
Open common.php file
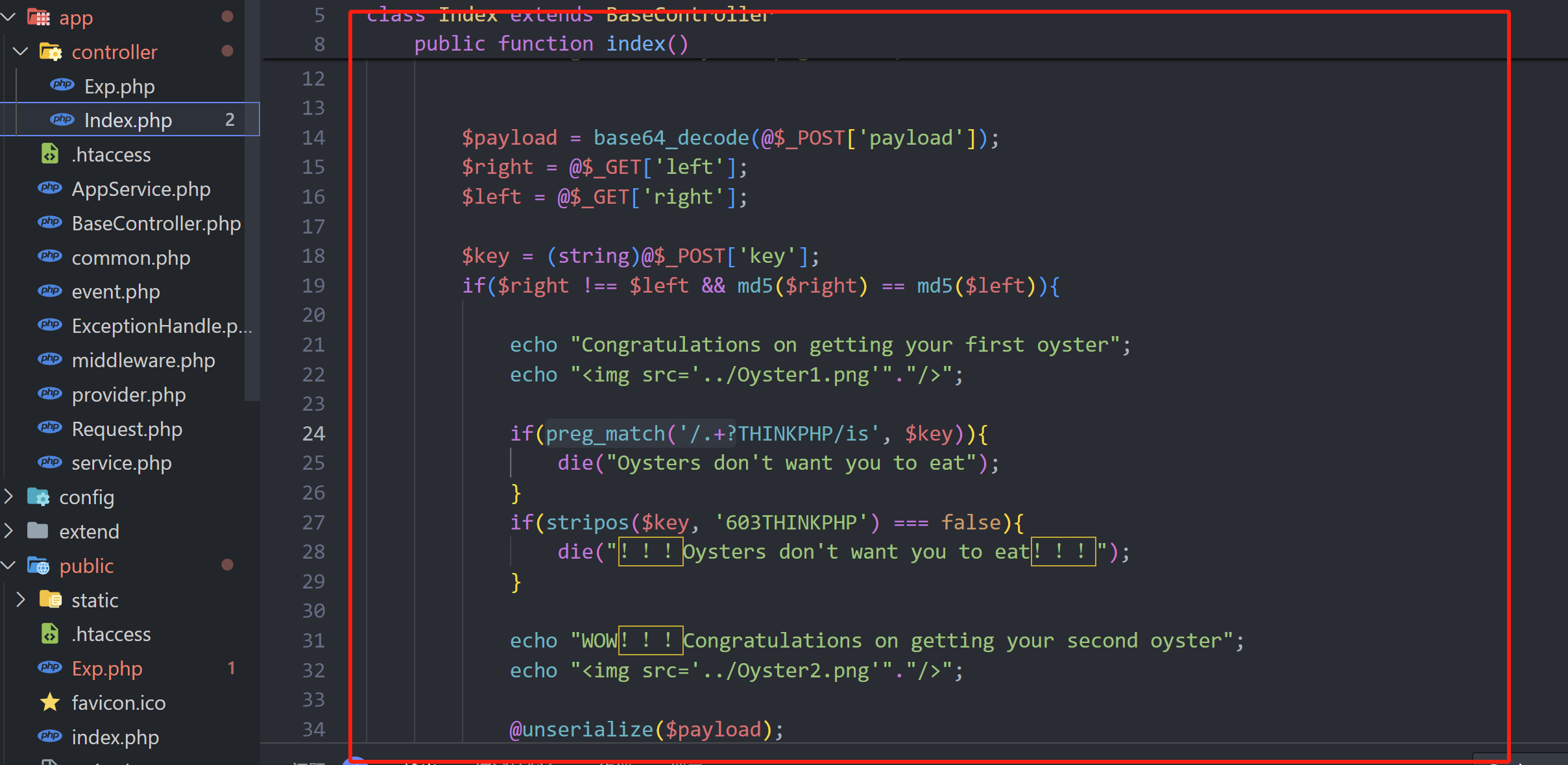click(131, 258)
